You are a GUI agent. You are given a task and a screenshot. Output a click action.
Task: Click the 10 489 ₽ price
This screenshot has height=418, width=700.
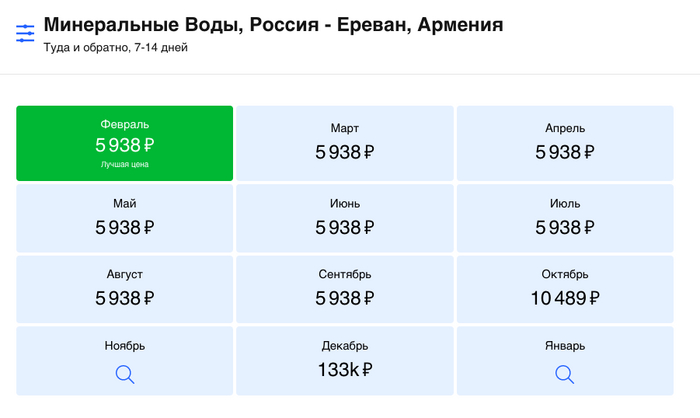pyautogui.click(x=565, y=298)
